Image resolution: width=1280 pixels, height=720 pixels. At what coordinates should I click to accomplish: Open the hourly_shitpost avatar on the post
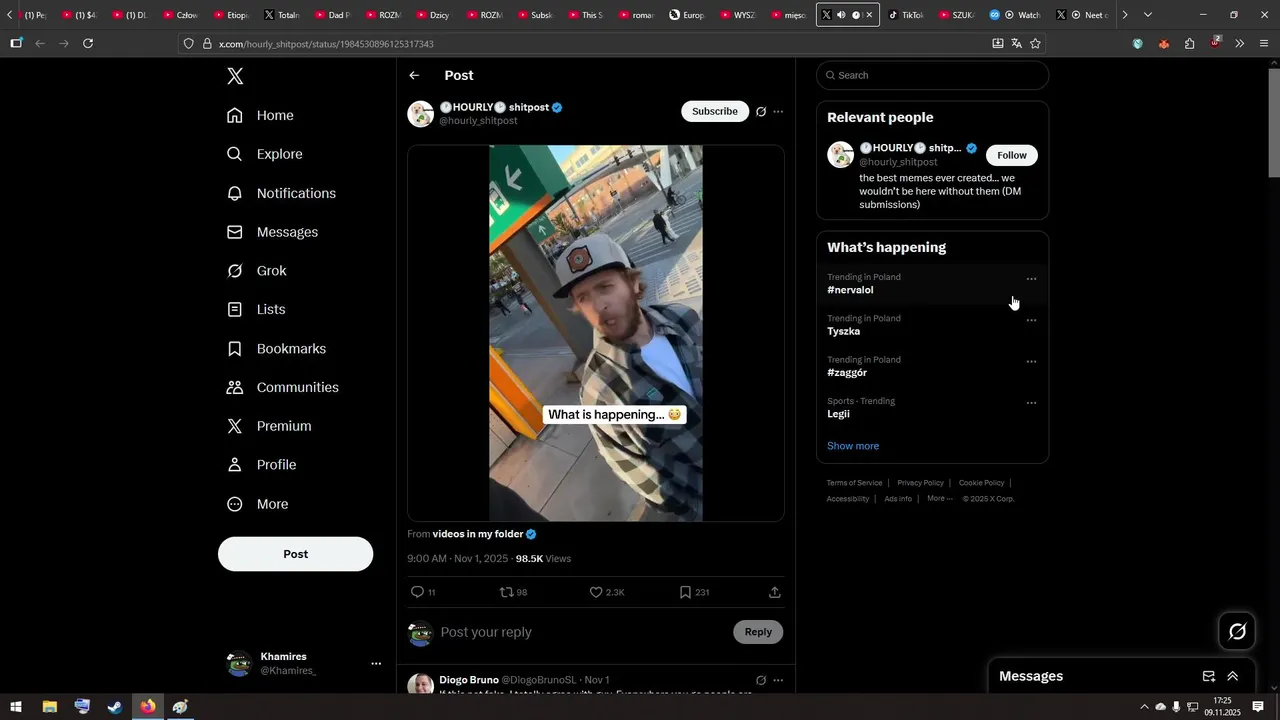click(x=420, y=114)
